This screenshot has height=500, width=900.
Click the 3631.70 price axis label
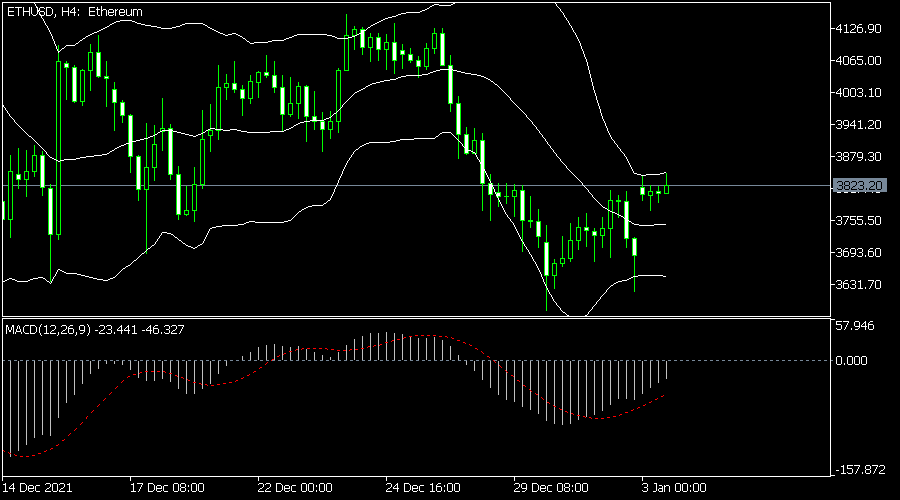click(x=859, y=285)
